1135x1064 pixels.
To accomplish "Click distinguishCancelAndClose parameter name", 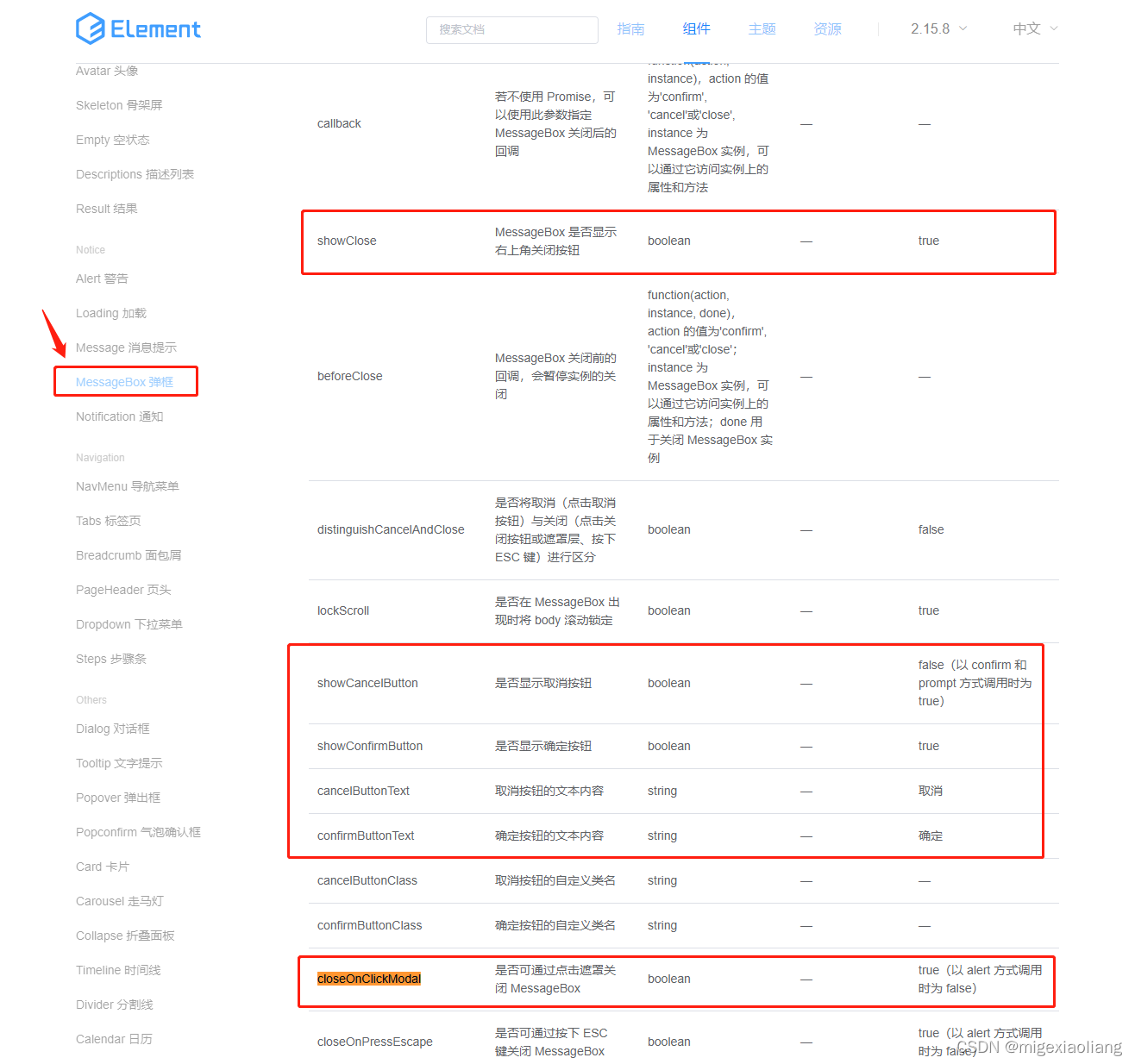I will [x=391, y=529].
